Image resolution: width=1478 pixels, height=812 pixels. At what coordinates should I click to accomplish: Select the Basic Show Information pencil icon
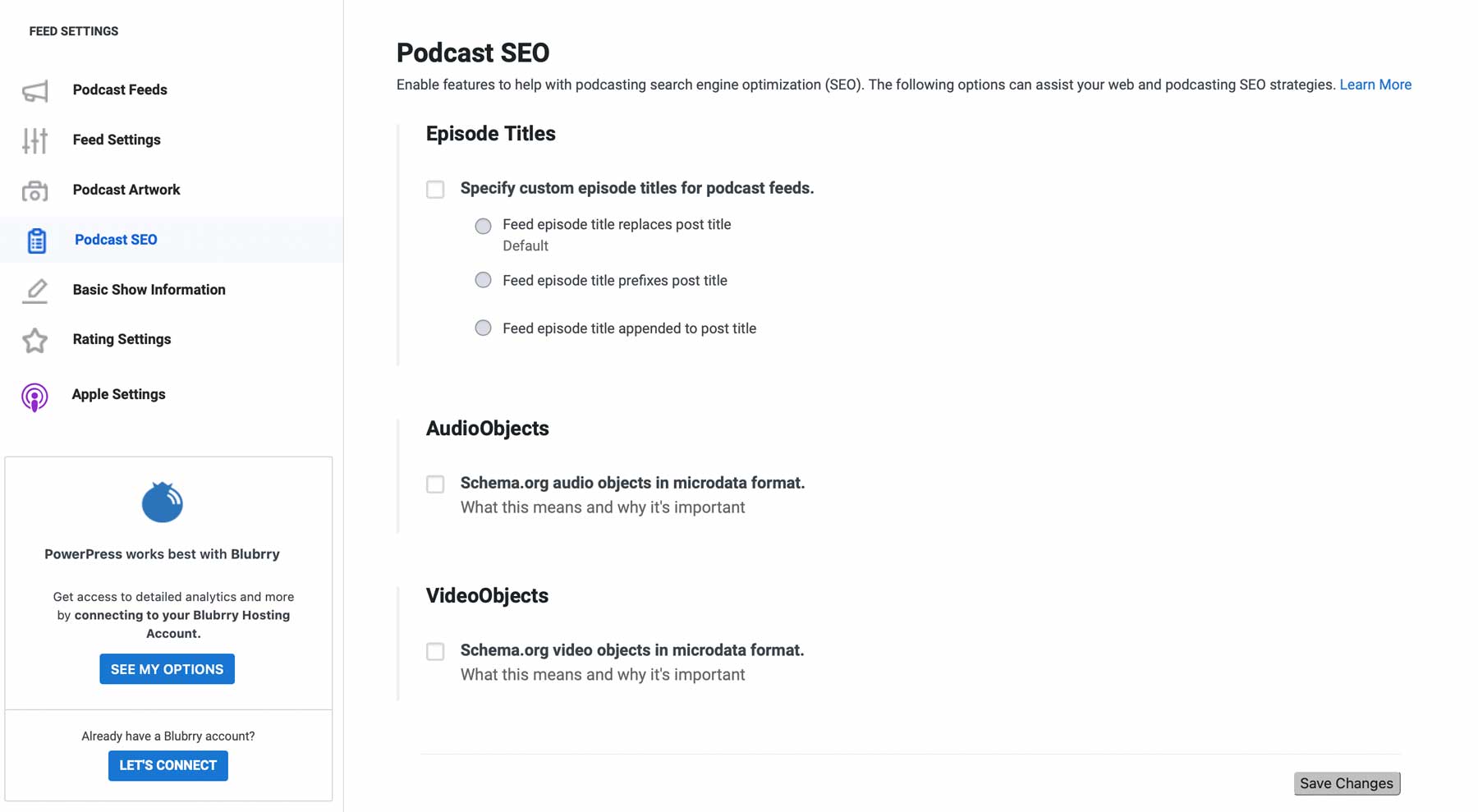pos(34,289)
